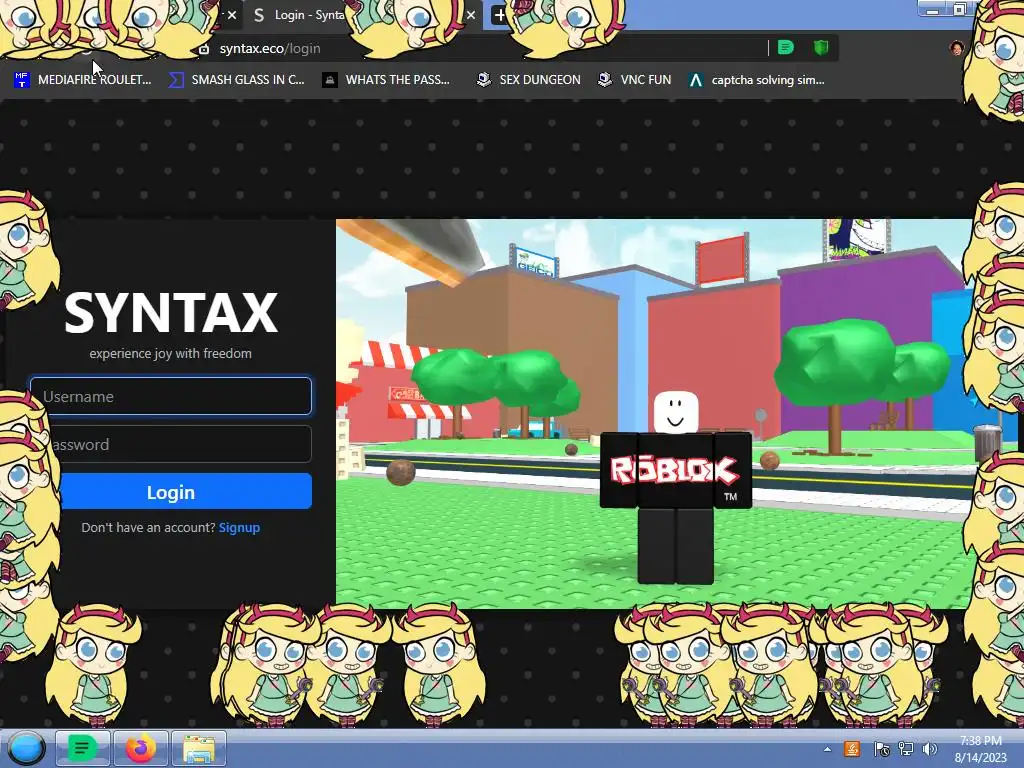This screenshot has width=1024, height=768.
Task: Open the MEDIAFIRE ROULET... bookmark
Action: point(82,80)
